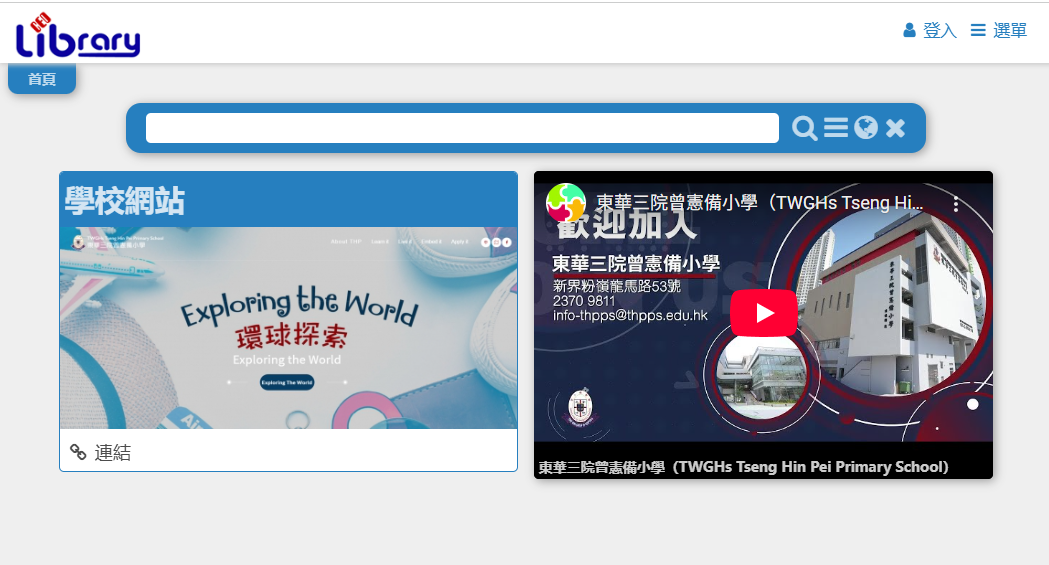The image size is (1049, 565).
Task: Click the globe icon in search bar
Action: [x=866, y=127]
